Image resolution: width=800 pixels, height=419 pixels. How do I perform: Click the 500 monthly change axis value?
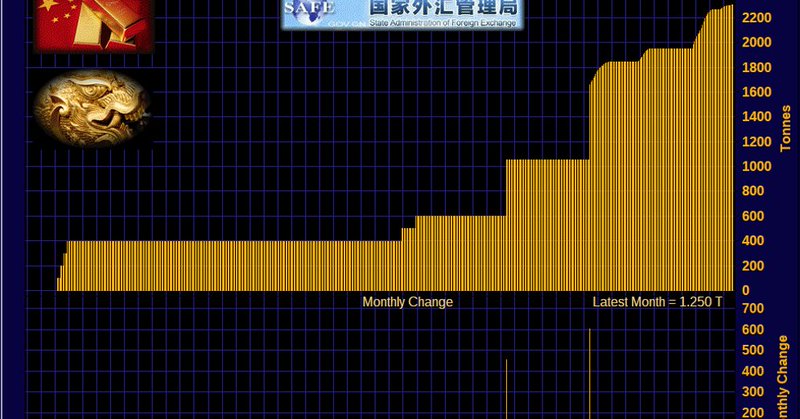pos(753,350)
